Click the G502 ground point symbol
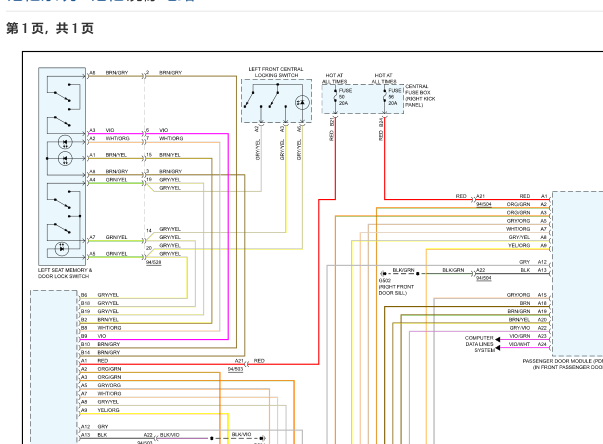Screen dimensions: 603x444 click(x=383, y=274)
